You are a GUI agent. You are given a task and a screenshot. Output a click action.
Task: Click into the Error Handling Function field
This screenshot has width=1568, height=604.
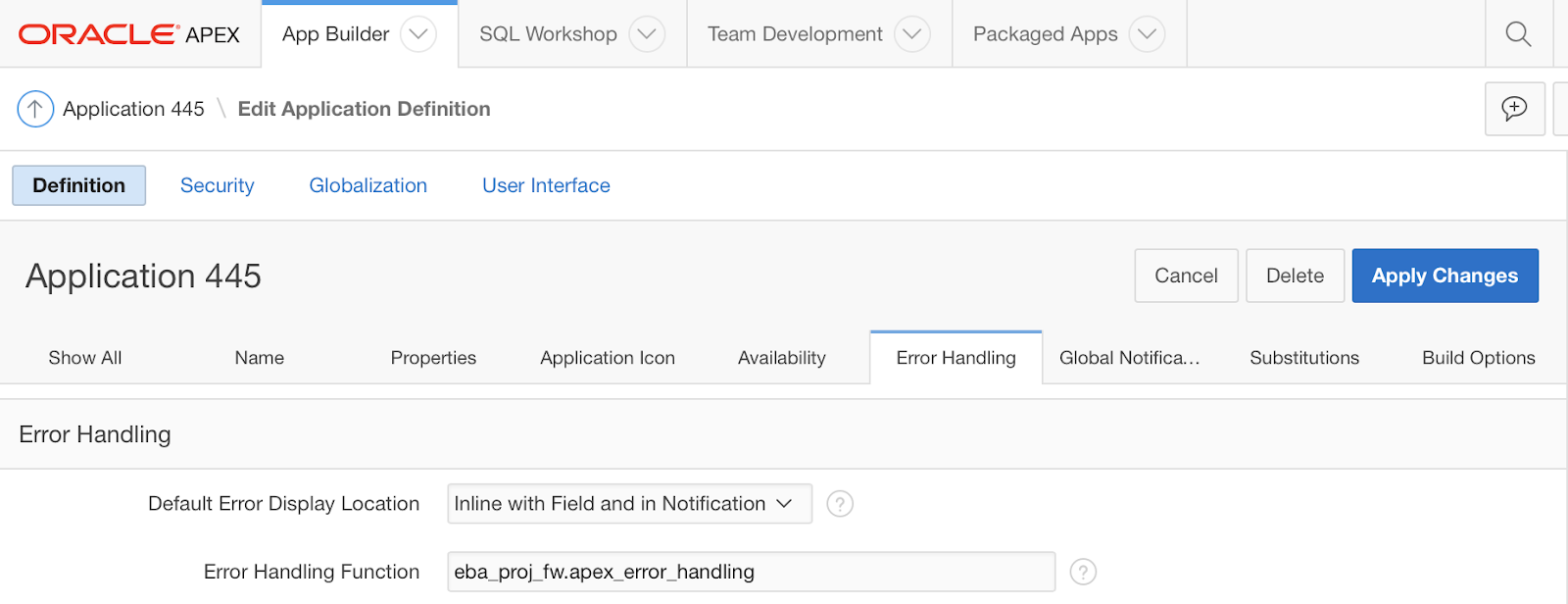pyautogui.click(x=752, y=572)
